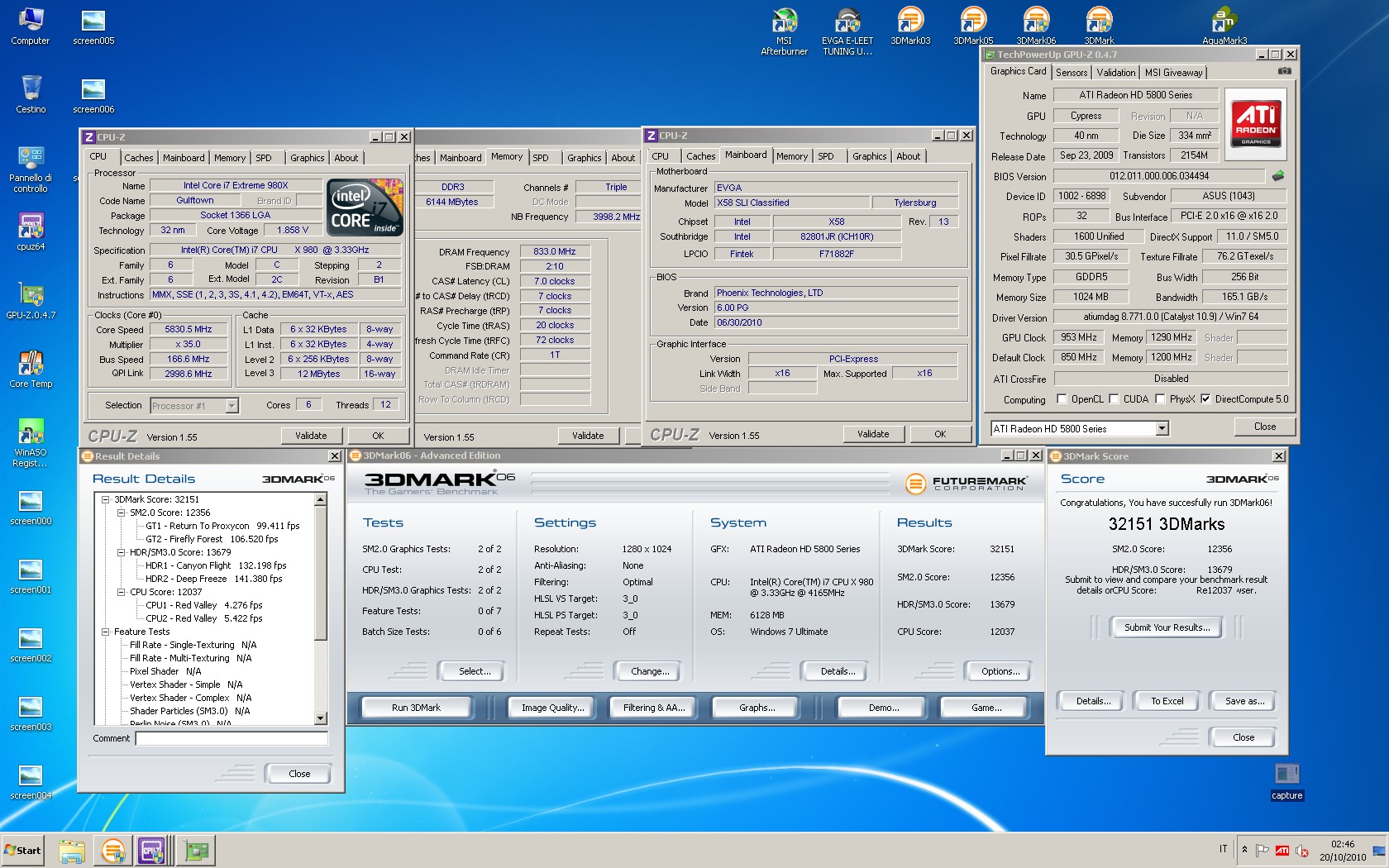The width and height of the screenshot is (1389, 868).
Task: Switch to CPU-Z taskbar button
Action: [x=154, y=851]
